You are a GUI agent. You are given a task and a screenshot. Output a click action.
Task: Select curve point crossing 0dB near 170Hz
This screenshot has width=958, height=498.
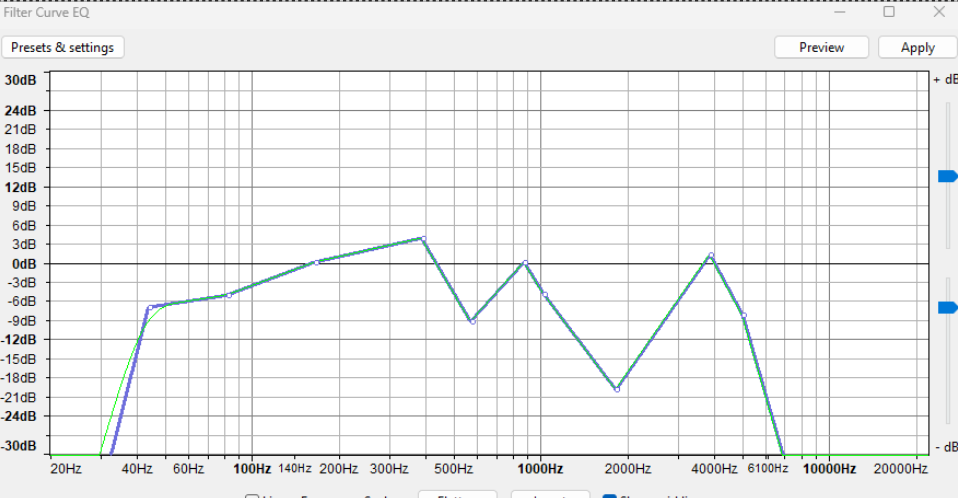[316, 263]
